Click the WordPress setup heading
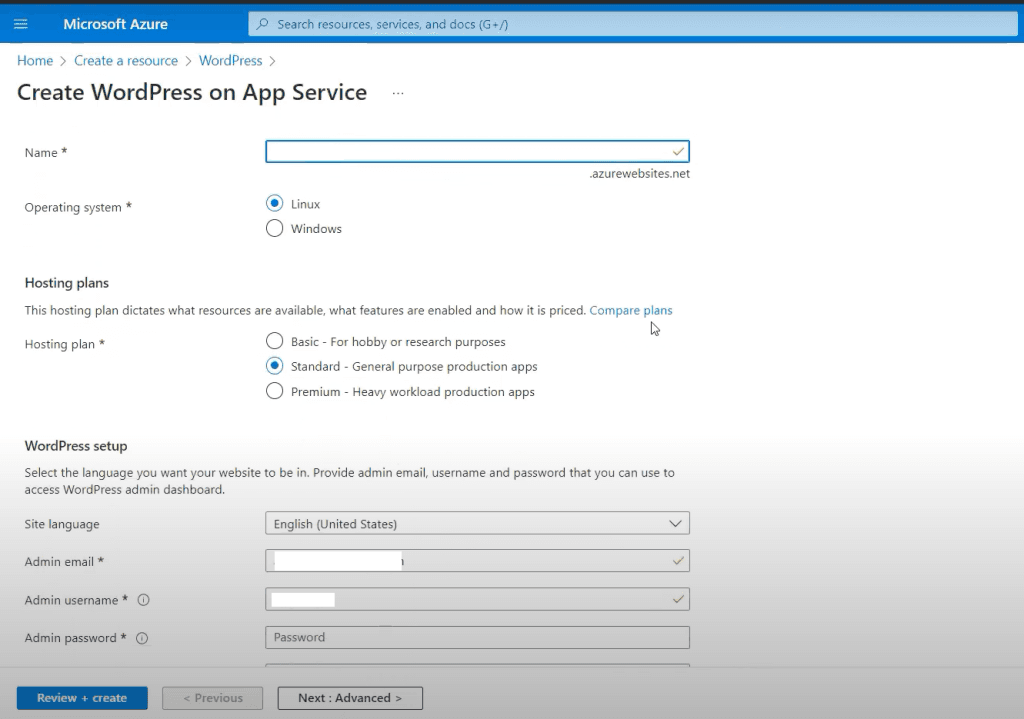Viewport: 1024px width, 719px height. tap(76, 446)
